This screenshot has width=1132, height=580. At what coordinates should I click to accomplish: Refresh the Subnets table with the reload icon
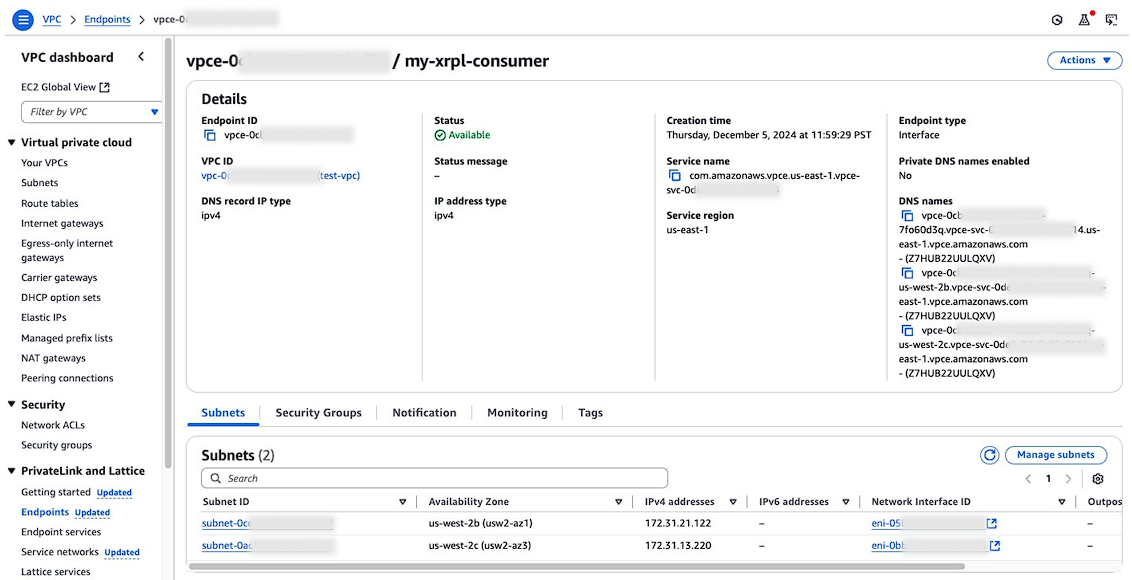[989, 455]
